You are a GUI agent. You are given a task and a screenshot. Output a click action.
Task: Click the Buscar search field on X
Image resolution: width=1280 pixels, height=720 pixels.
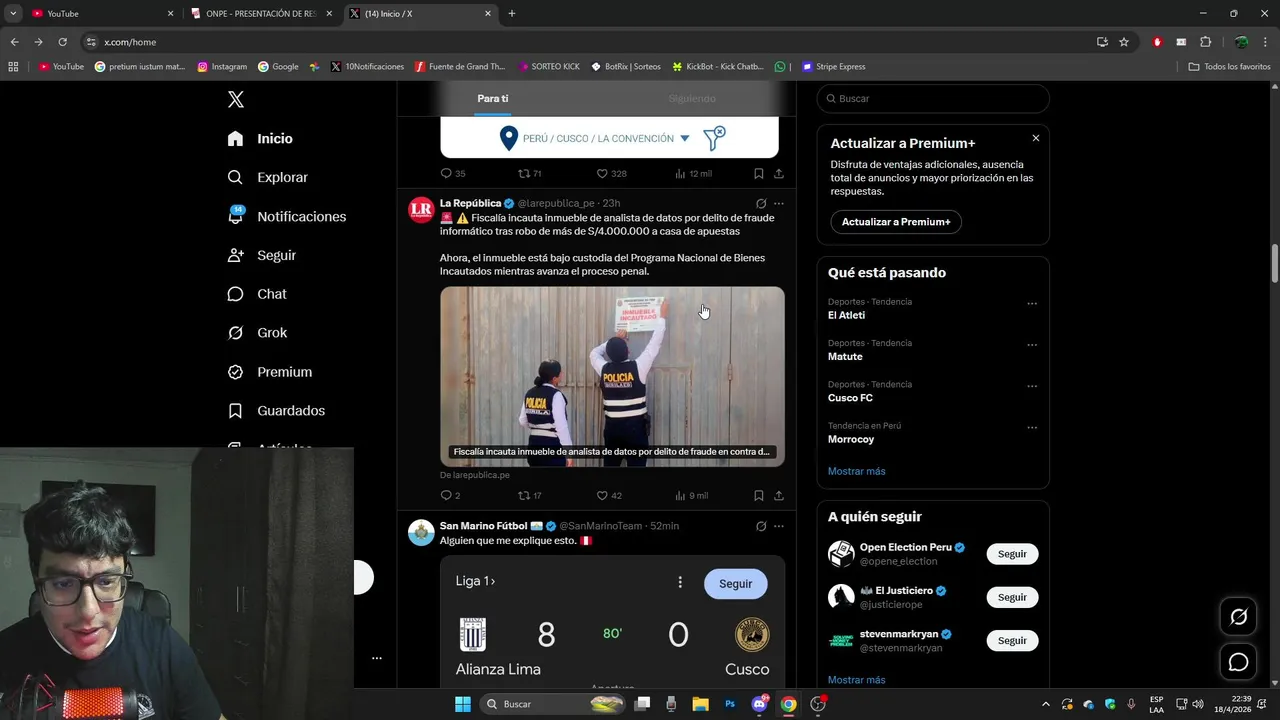coord(933,99)
